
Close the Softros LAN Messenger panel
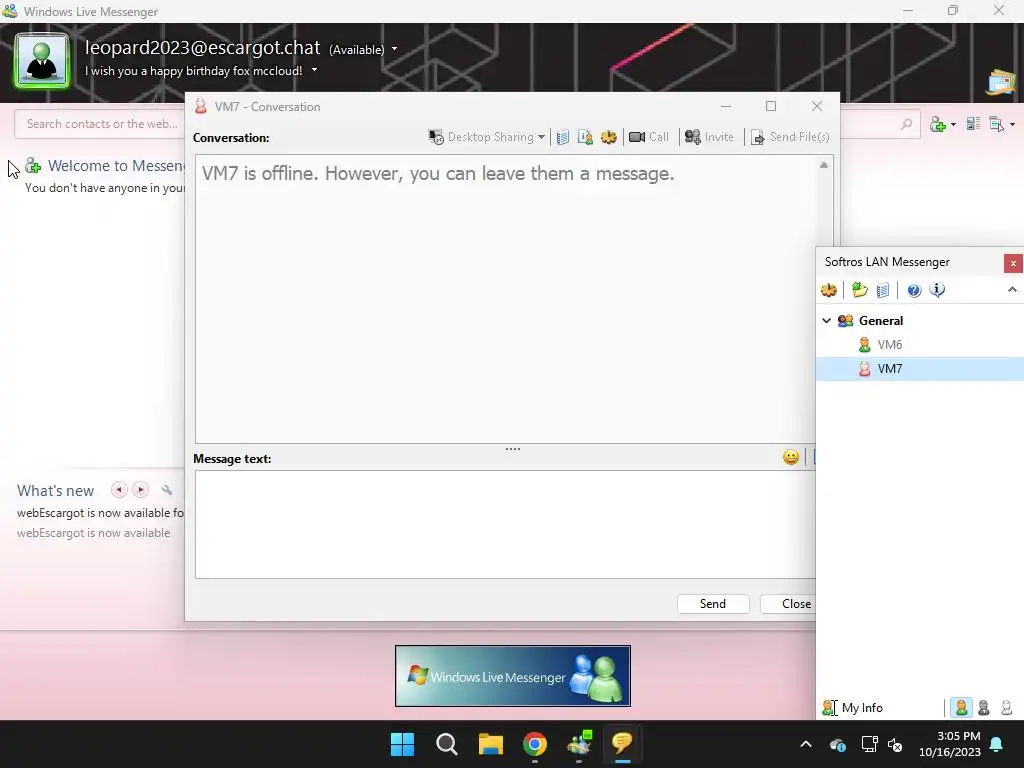tap(1013, 263)
